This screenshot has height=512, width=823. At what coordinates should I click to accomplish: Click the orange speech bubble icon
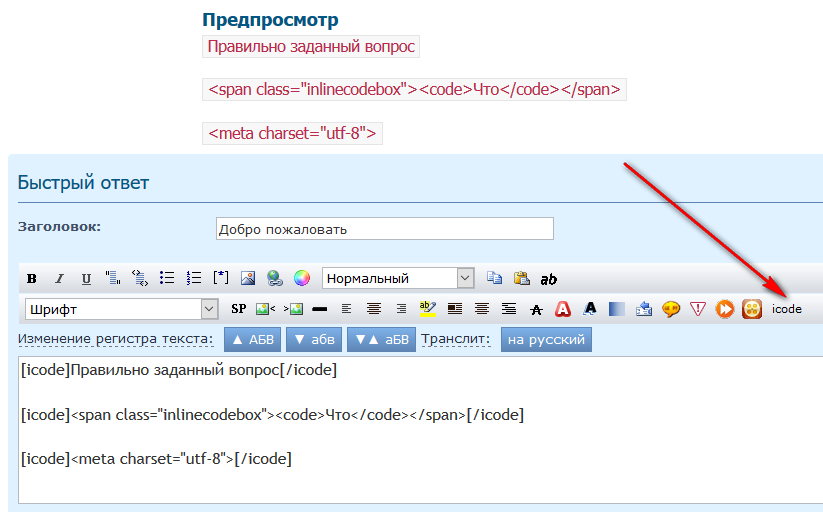pos(671,309)
